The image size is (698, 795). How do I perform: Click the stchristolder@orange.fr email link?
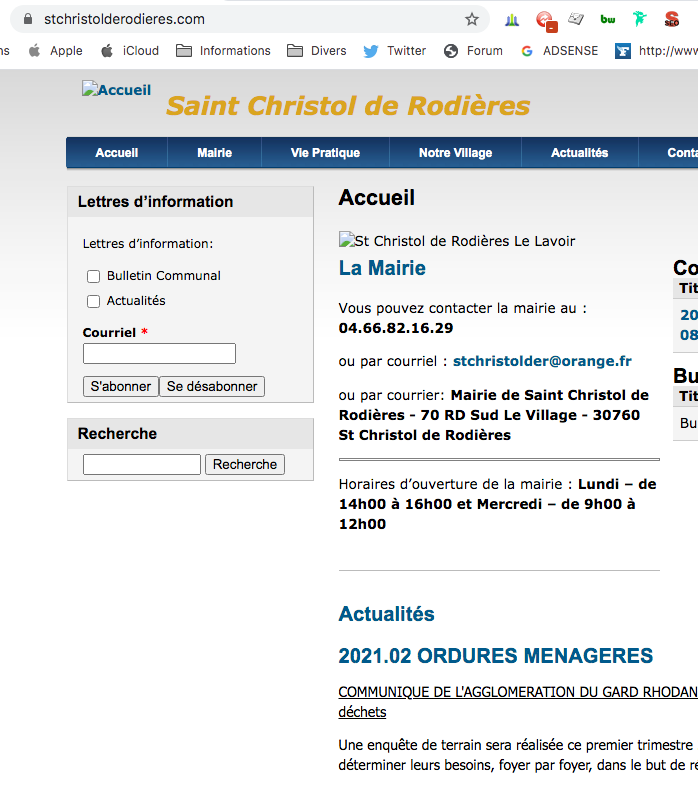542,361
